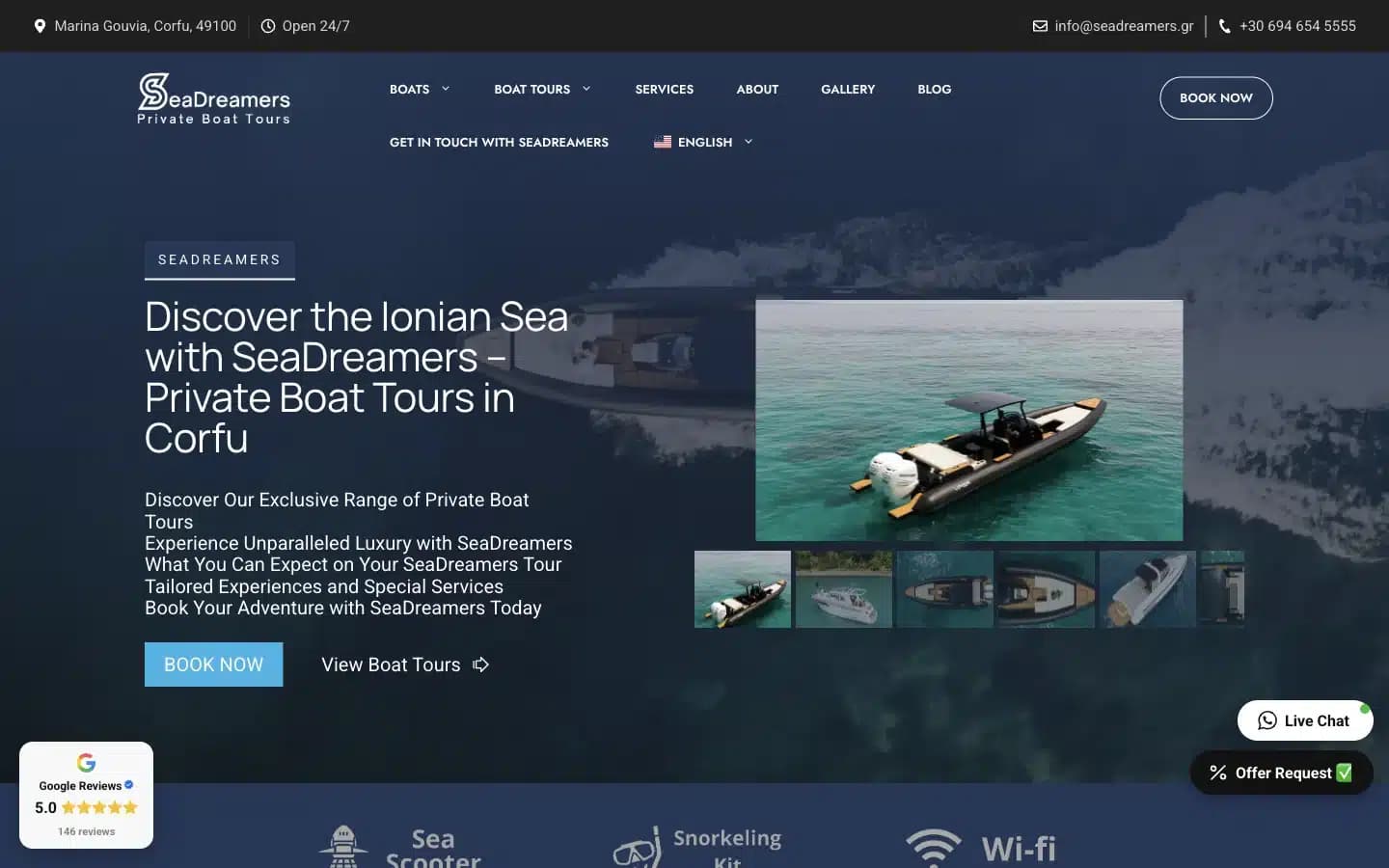Expand the Boats menu chevron
Image resolution: width=1389 pixels, height=868 pixels.
click(x=446, y=89)
